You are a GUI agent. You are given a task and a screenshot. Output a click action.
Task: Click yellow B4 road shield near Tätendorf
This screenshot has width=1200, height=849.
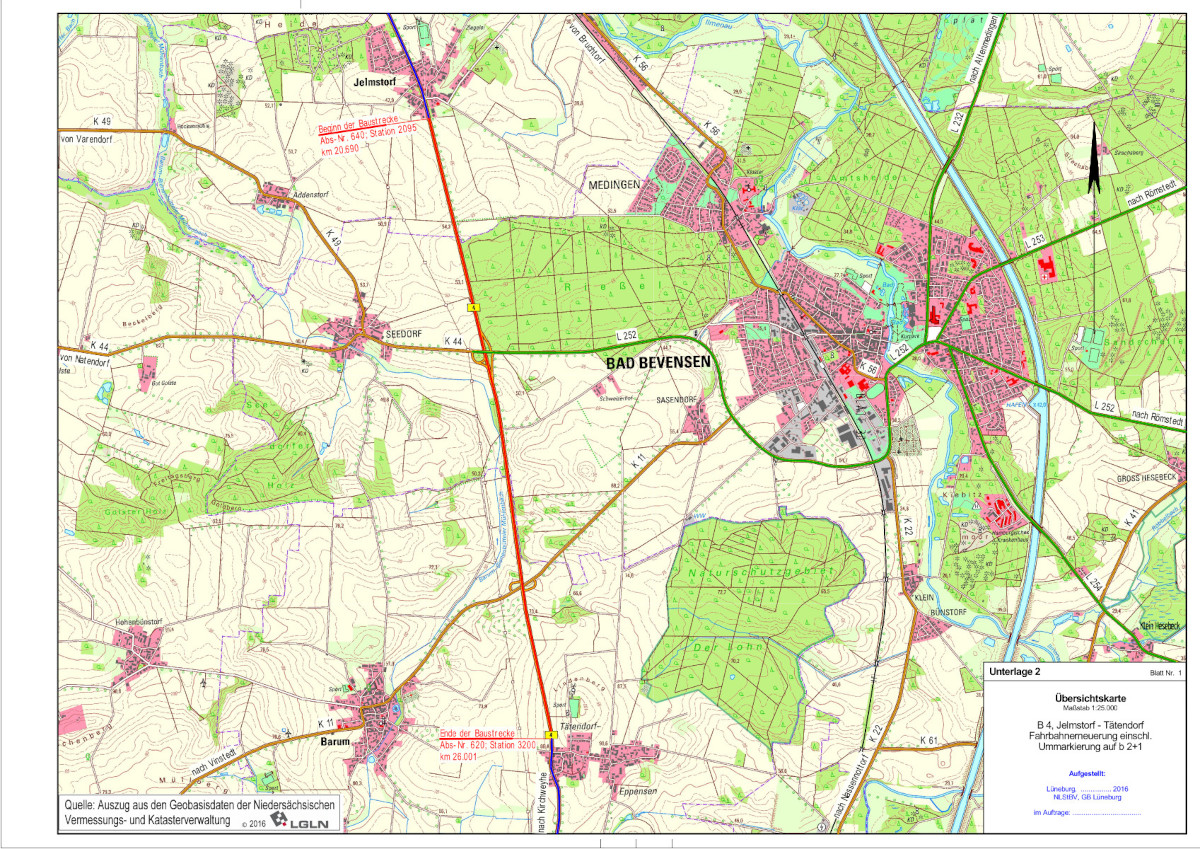549,735
